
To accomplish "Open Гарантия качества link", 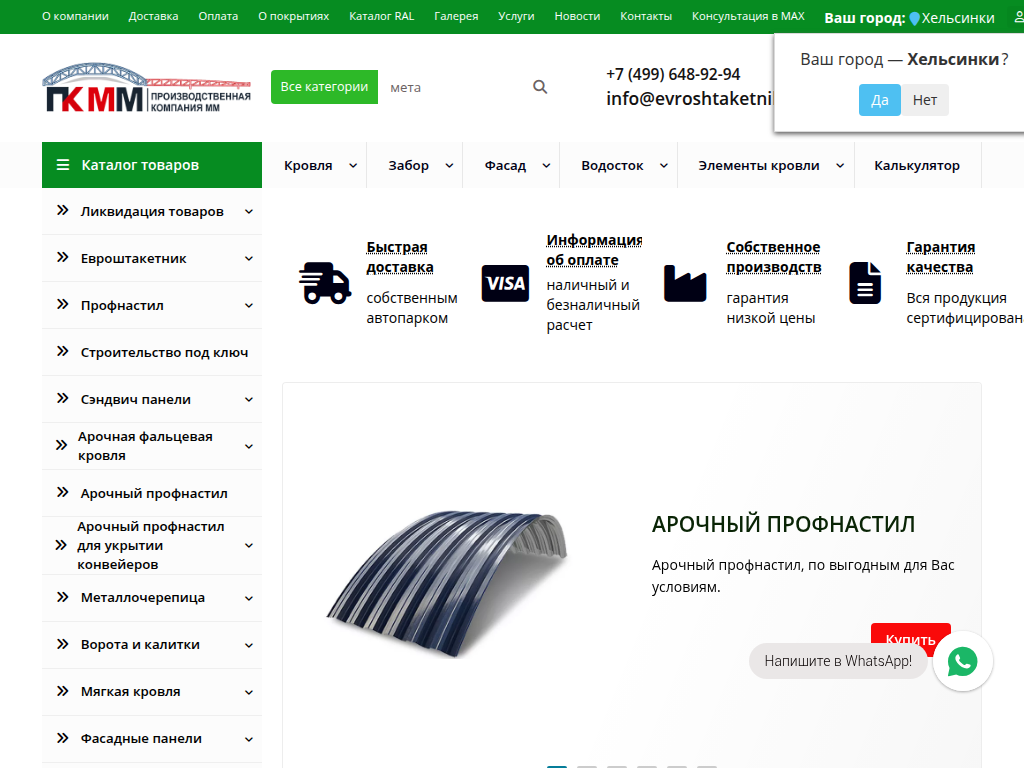I will click(x=940, y=257).
